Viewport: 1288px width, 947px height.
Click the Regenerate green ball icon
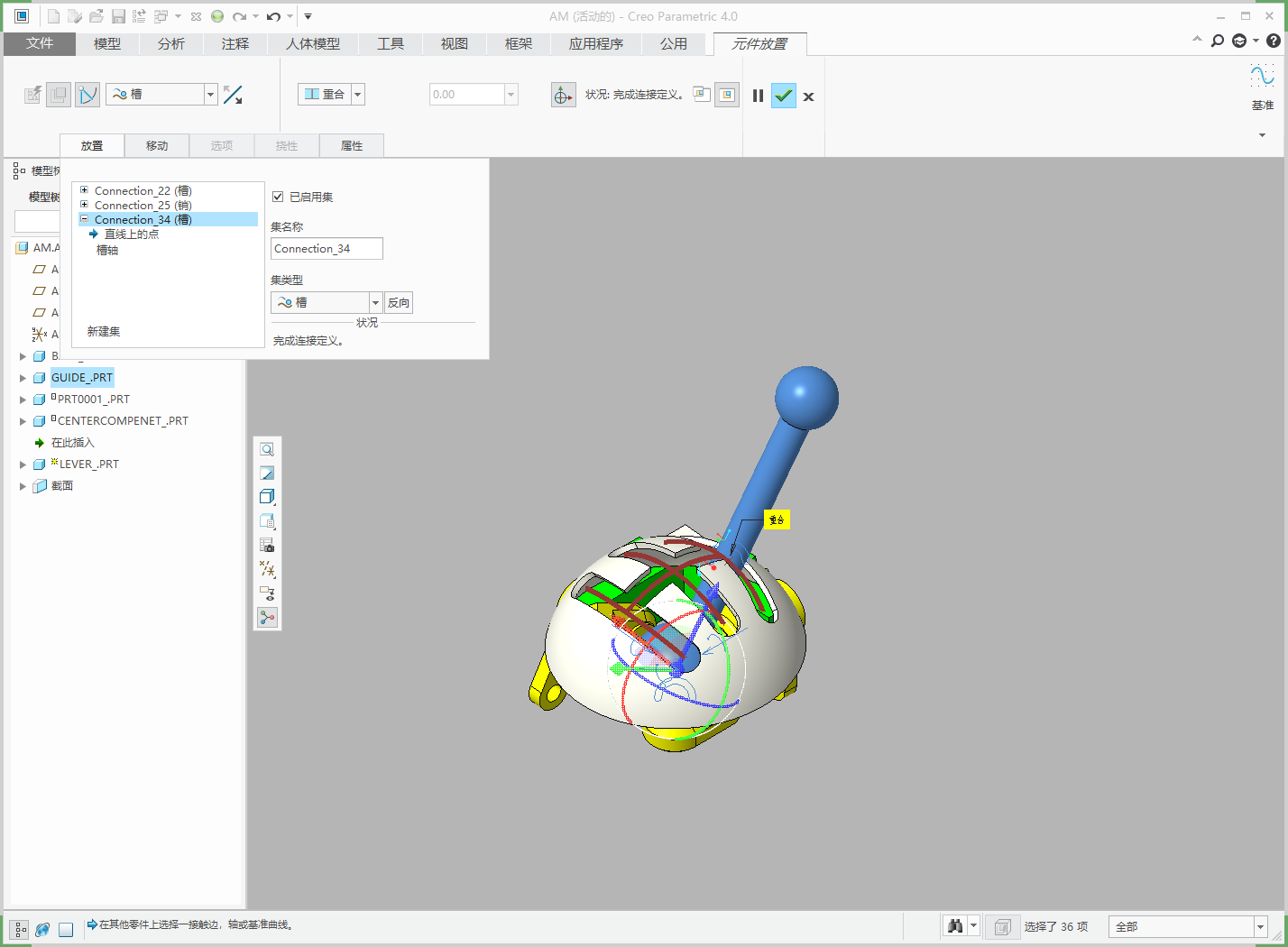[x=217, y=16]
